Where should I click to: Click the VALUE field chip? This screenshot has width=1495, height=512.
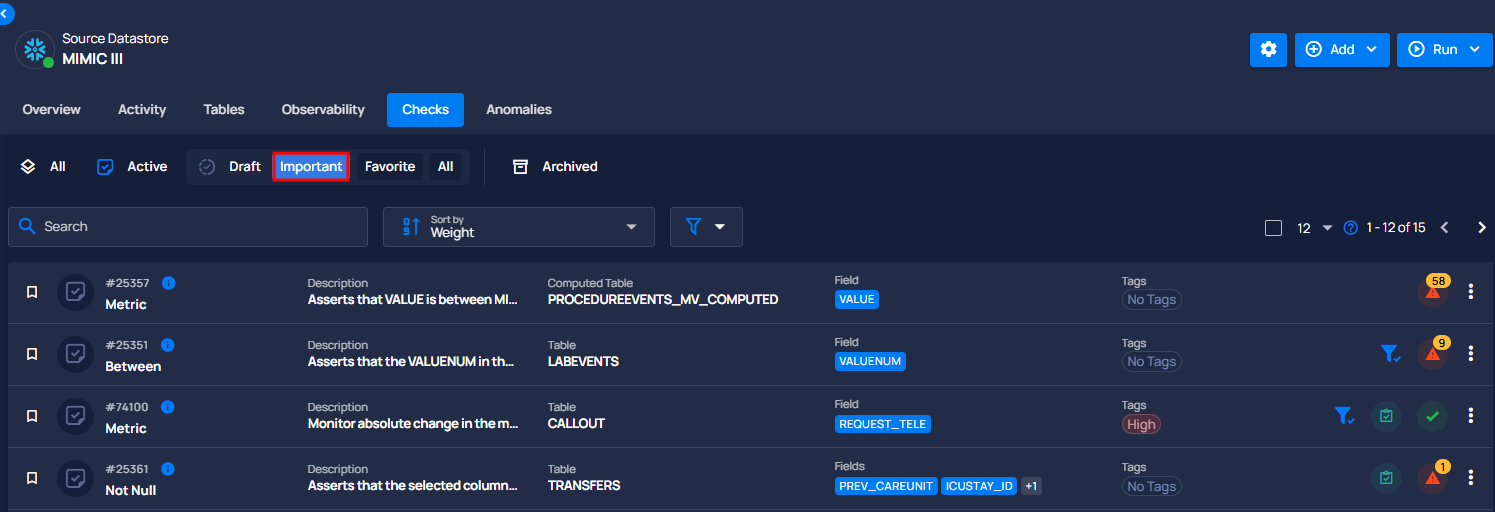point(857,299)
